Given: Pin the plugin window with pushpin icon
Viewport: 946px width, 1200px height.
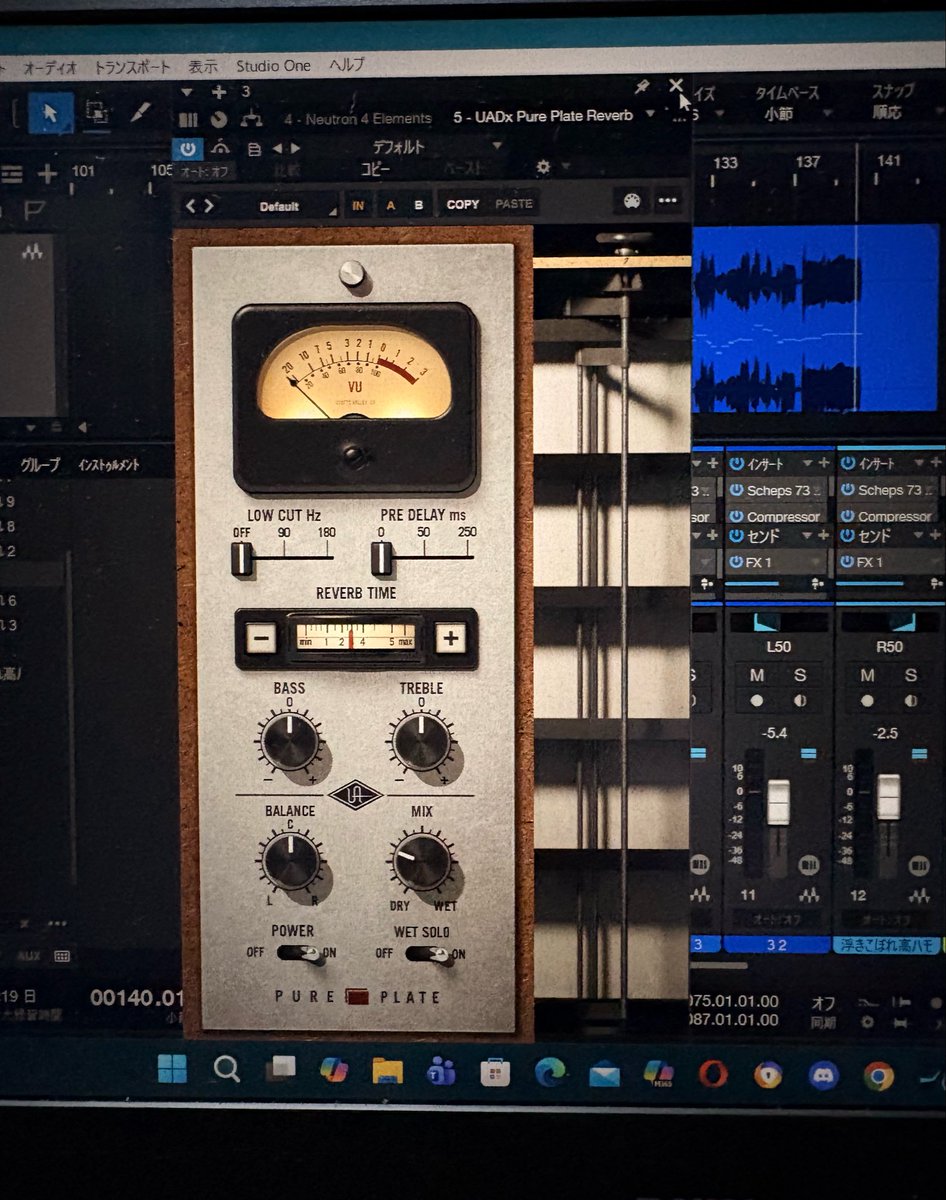Looking at the screenshot, I should click(642, 87).
